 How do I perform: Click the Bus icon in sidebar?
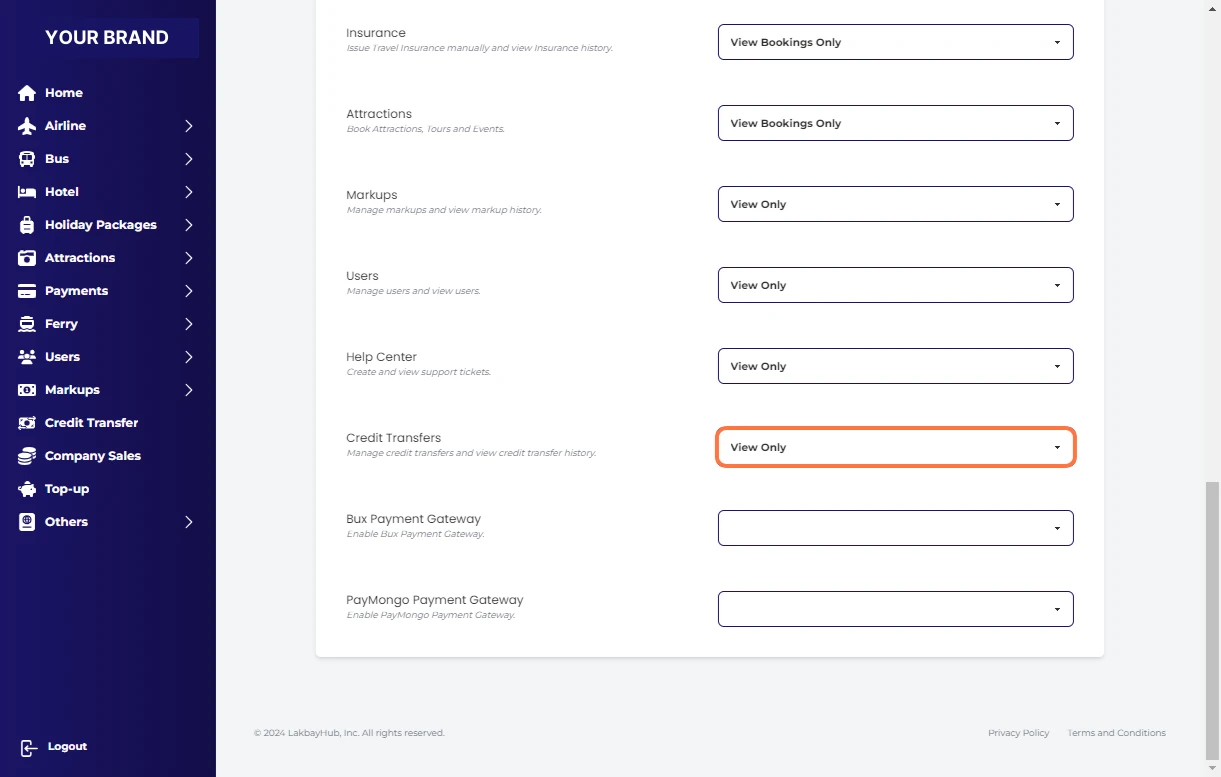click(x=27, y=159)
